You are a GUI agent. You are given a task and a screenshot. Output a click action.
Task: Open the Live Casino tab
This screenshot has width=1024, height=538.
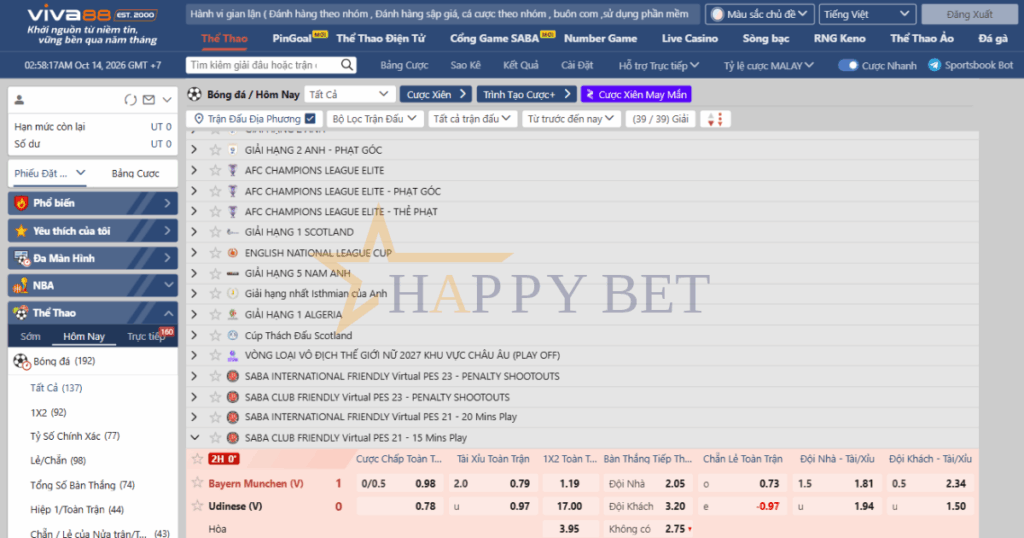click(690, 39)
